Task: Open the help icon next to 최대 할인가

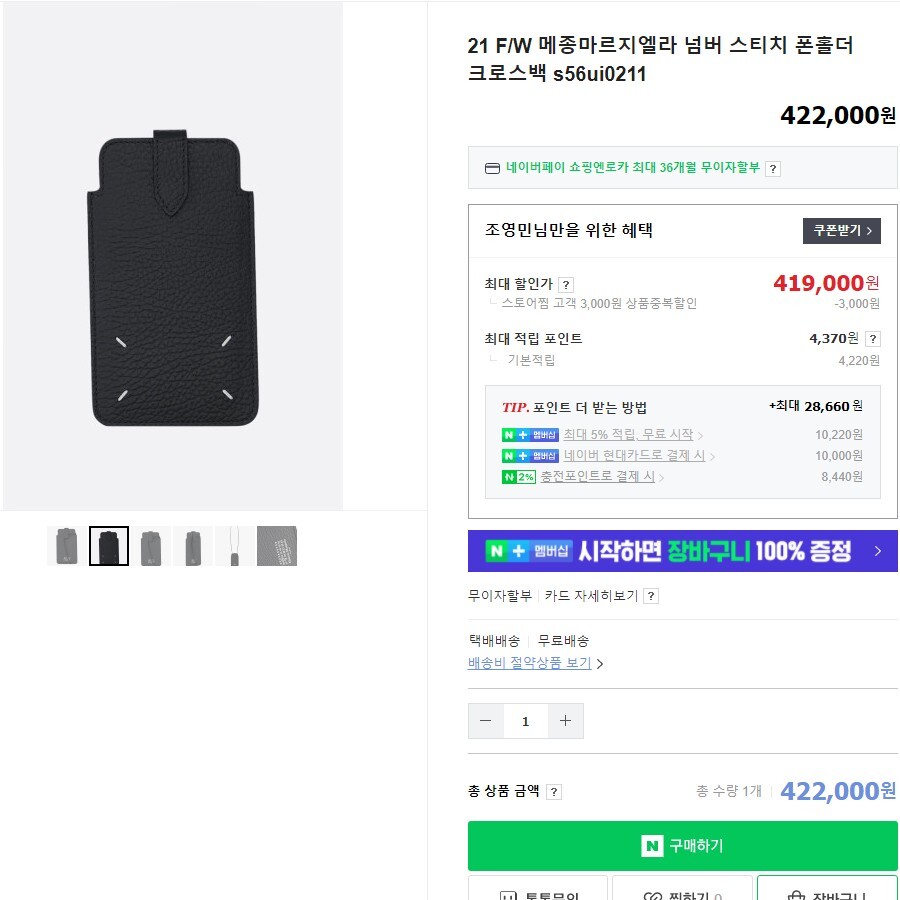Action: click(x=566, y=285)
